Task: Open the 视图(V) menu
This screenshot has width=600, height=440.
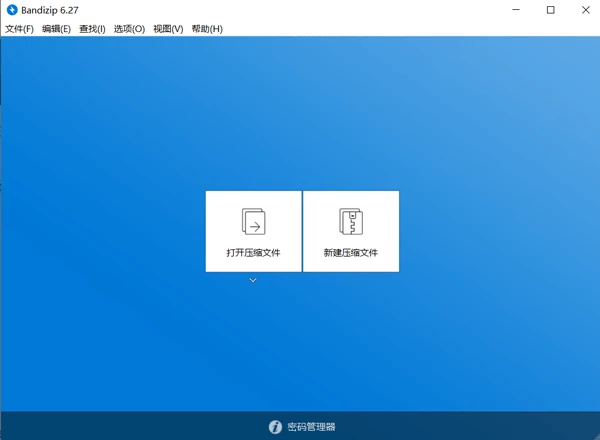Action: (168, 29)
